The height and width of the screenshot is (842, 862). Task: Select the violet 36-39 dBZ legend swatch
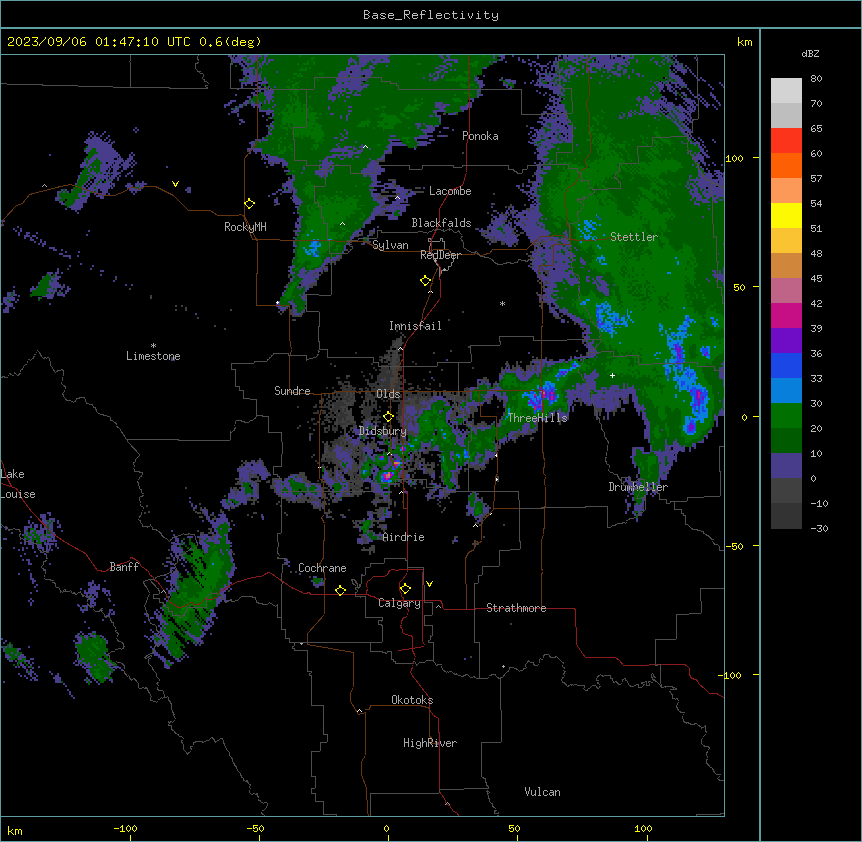point(786,341)
